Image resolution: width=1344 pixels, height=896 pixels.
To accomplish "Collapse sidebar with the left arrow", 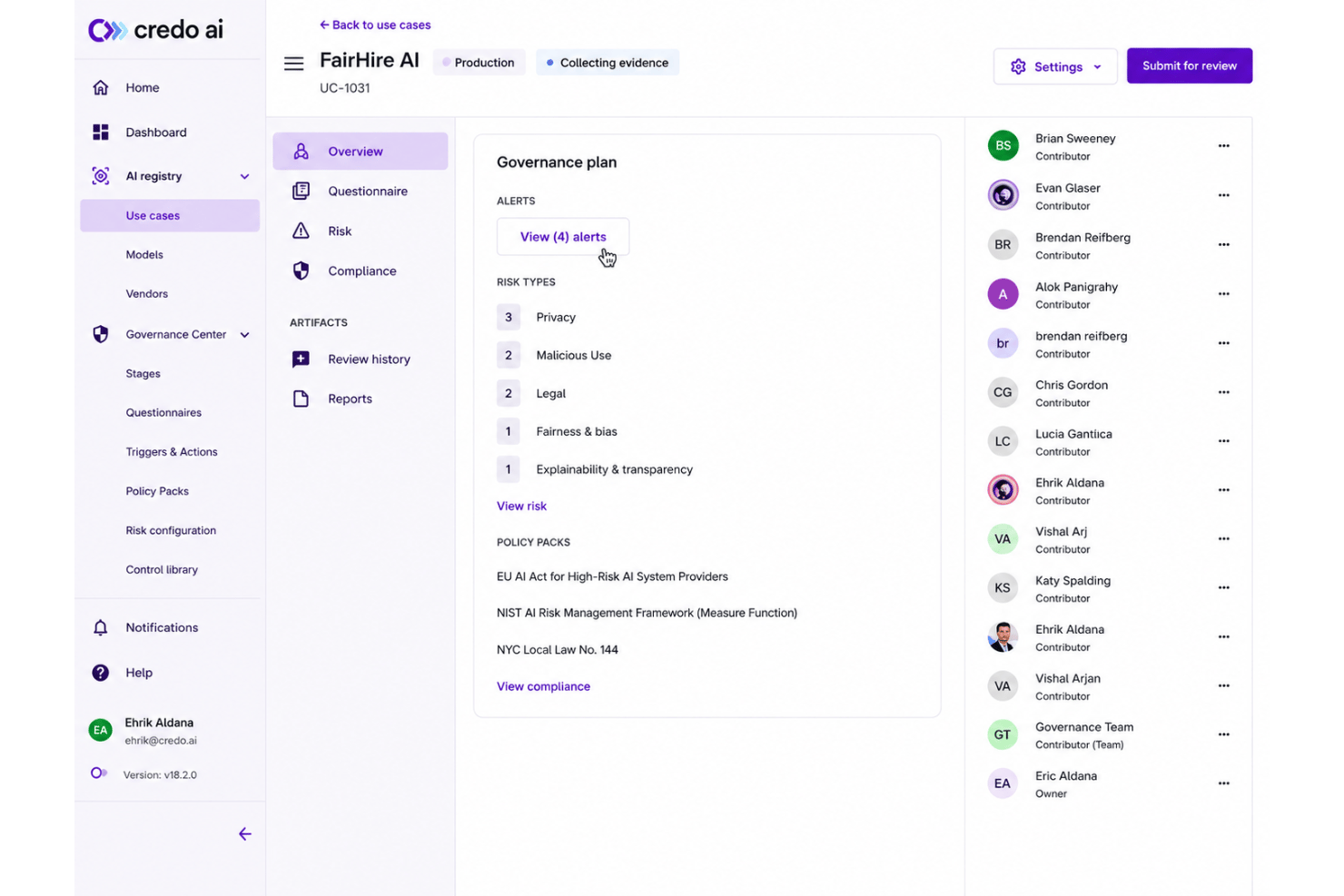I will pos(245,833).
